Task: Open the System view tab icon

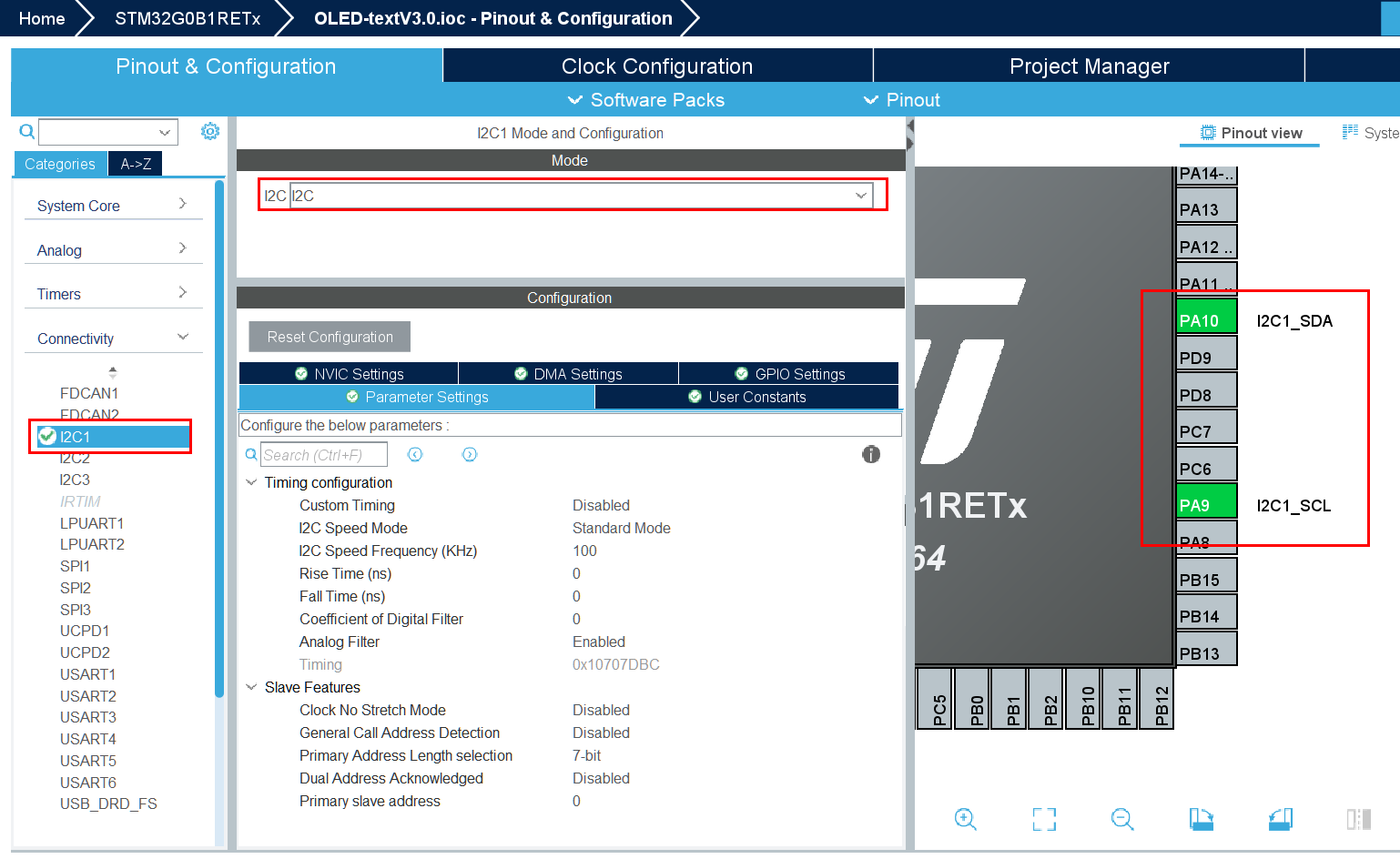Action: (1350, 132)
